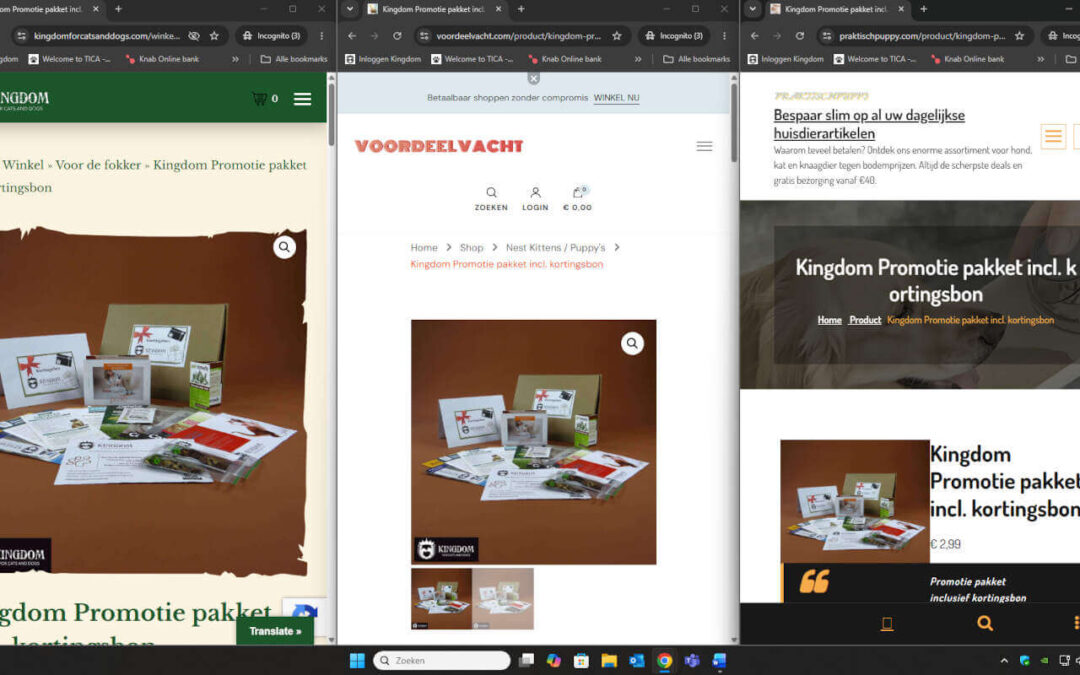Click the LOGIN user icon
The height and width of the screenshot is (675, 1080).
click(x=535, y=198)
